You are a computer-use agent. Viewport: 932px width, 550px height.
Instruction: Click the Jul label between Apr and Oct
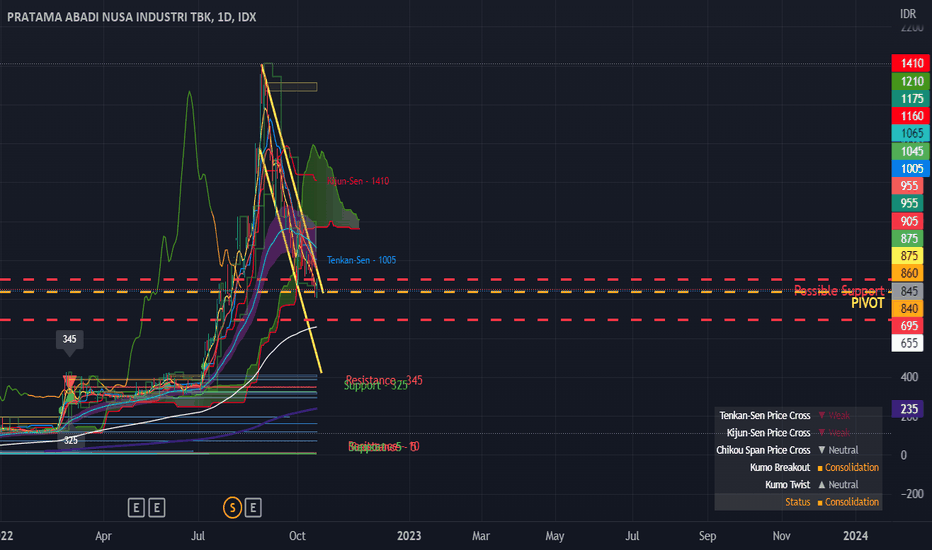pos(198,536)
